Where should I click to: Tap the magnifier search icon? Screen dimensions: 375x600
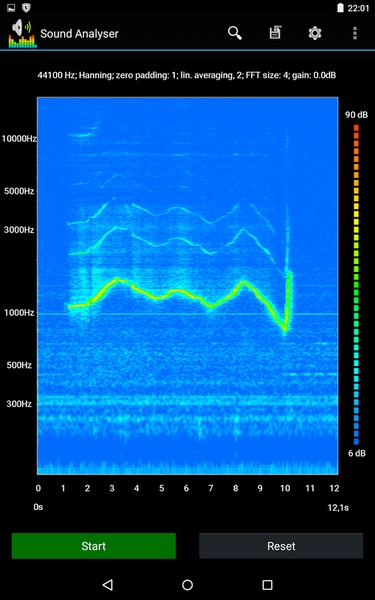pyautogui.click(x=235, y=33)
